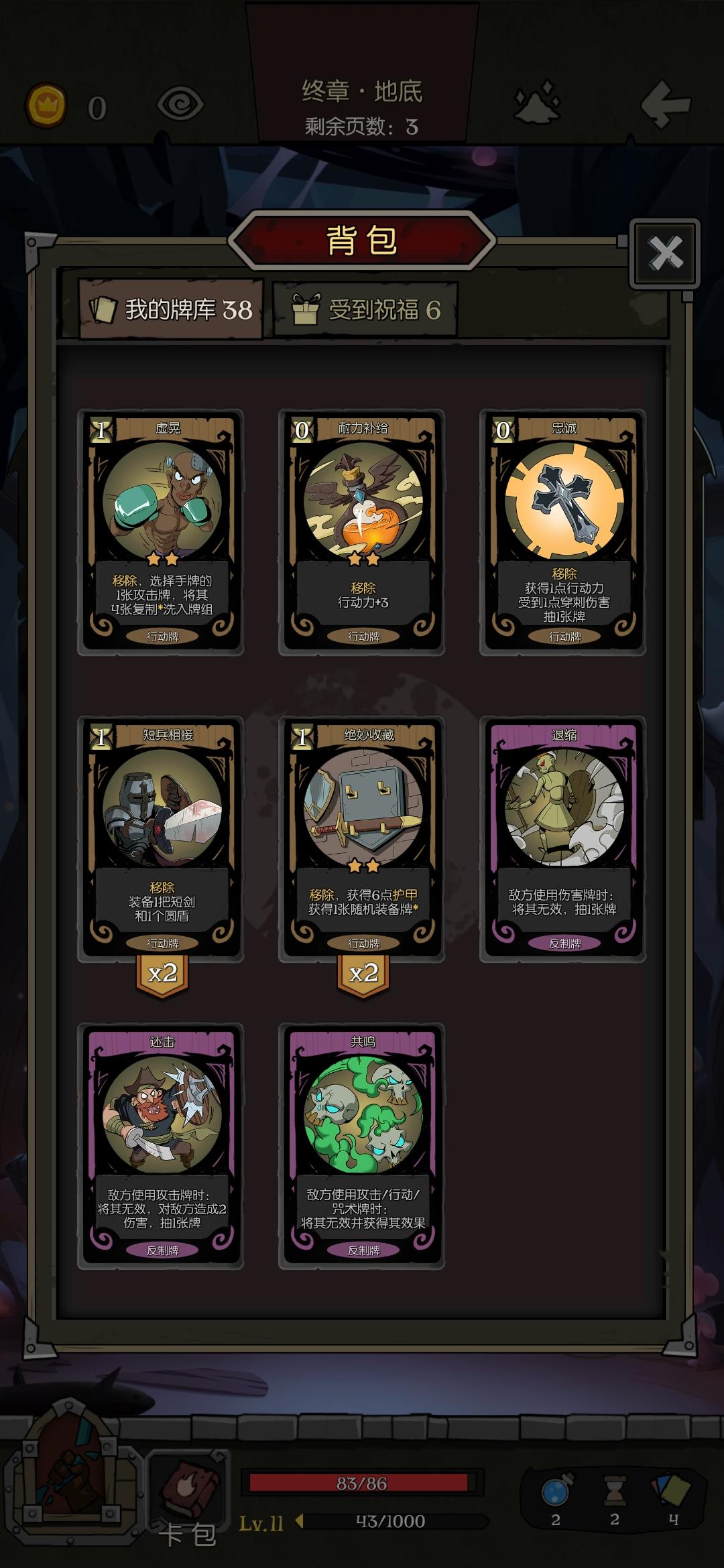The image size is (724, 1568).
Task: Tap the campfire pile icon at top
Action: [x=537, y=102]
